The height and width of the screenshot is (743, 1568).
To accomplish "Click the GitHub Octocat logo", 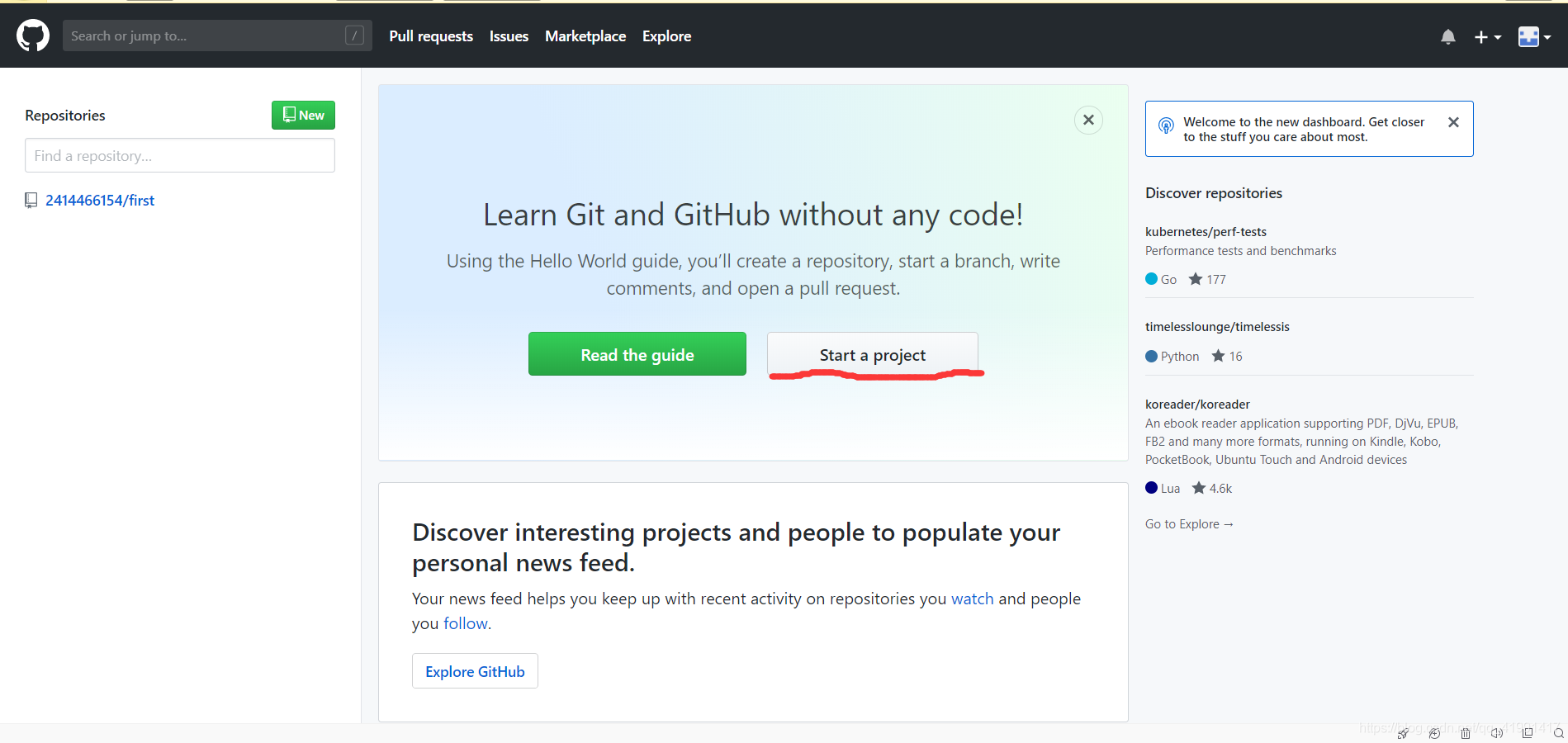I will [33, 36].
